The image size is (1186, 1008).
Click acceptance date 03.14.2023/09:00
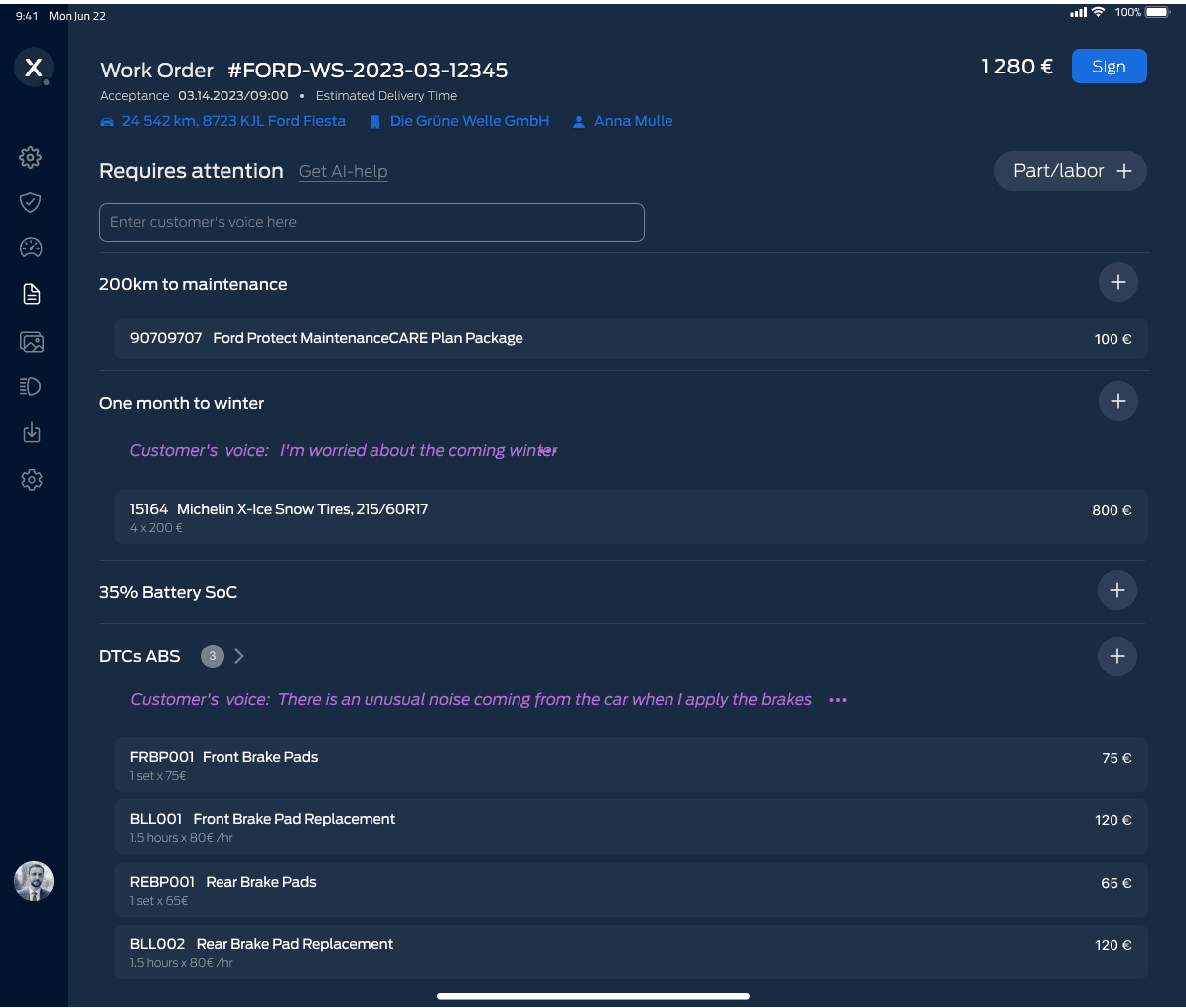[233, 96]
